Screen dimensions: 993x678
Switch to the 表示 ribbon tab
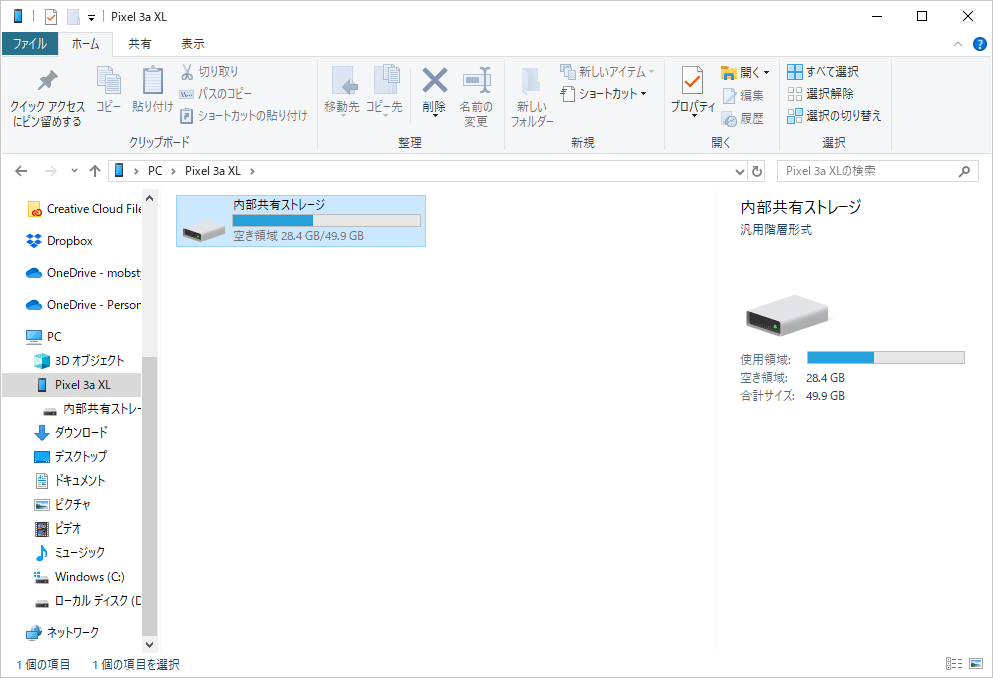click(x=193, y=44)
